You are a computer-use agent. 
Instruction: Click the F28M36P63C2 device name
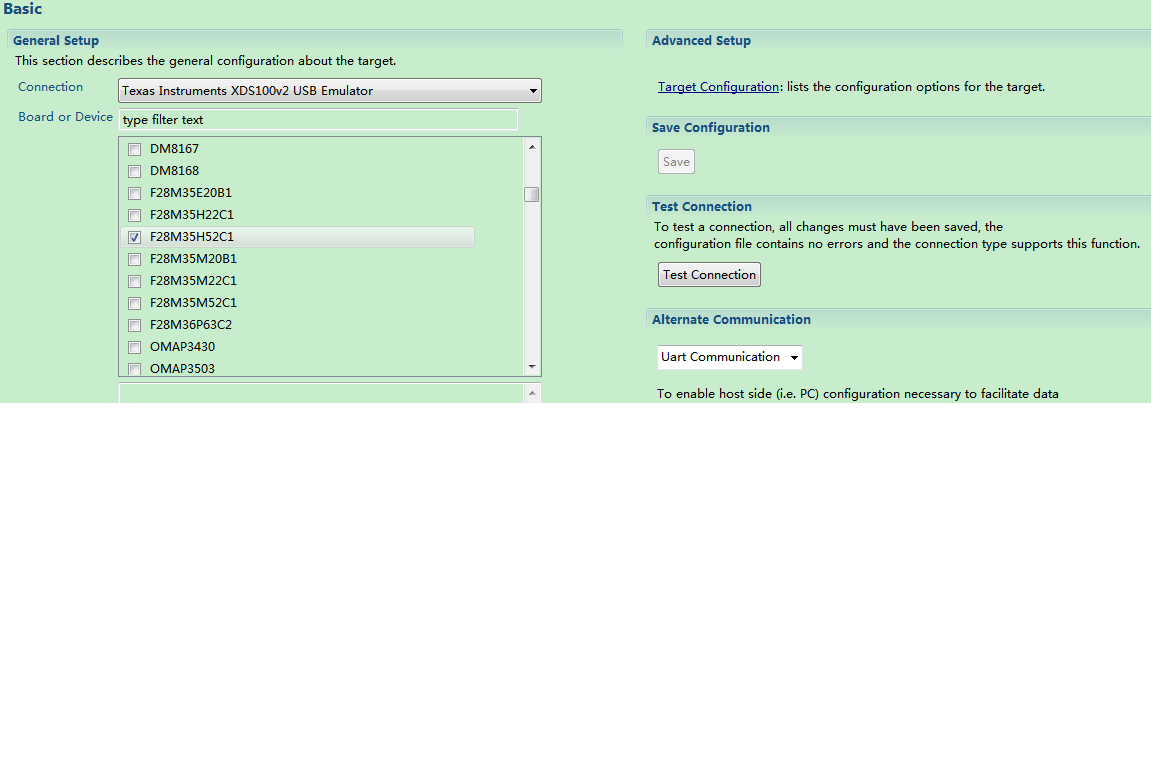[x=191, y=325]
